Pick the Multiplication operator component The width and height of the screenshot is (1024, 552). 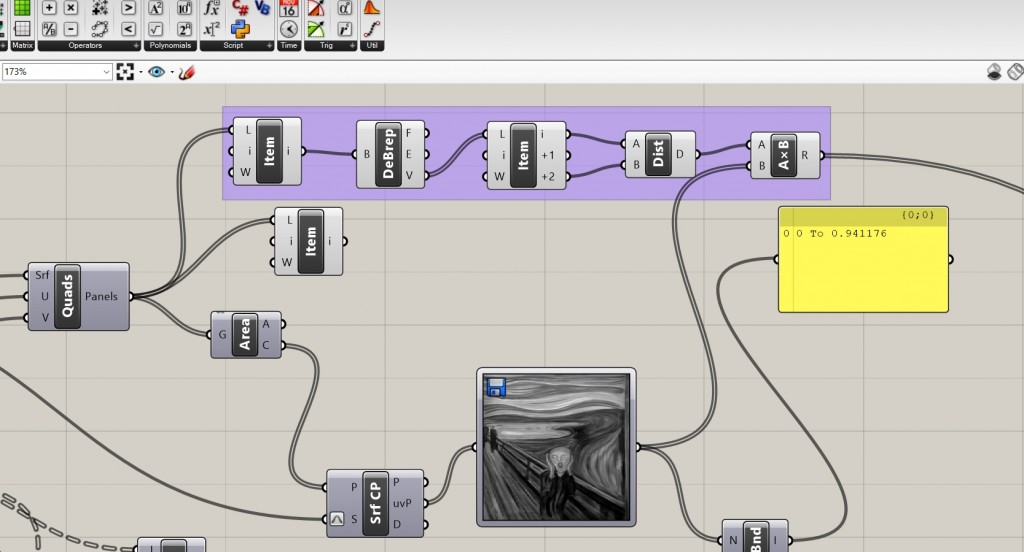point(71,7)
